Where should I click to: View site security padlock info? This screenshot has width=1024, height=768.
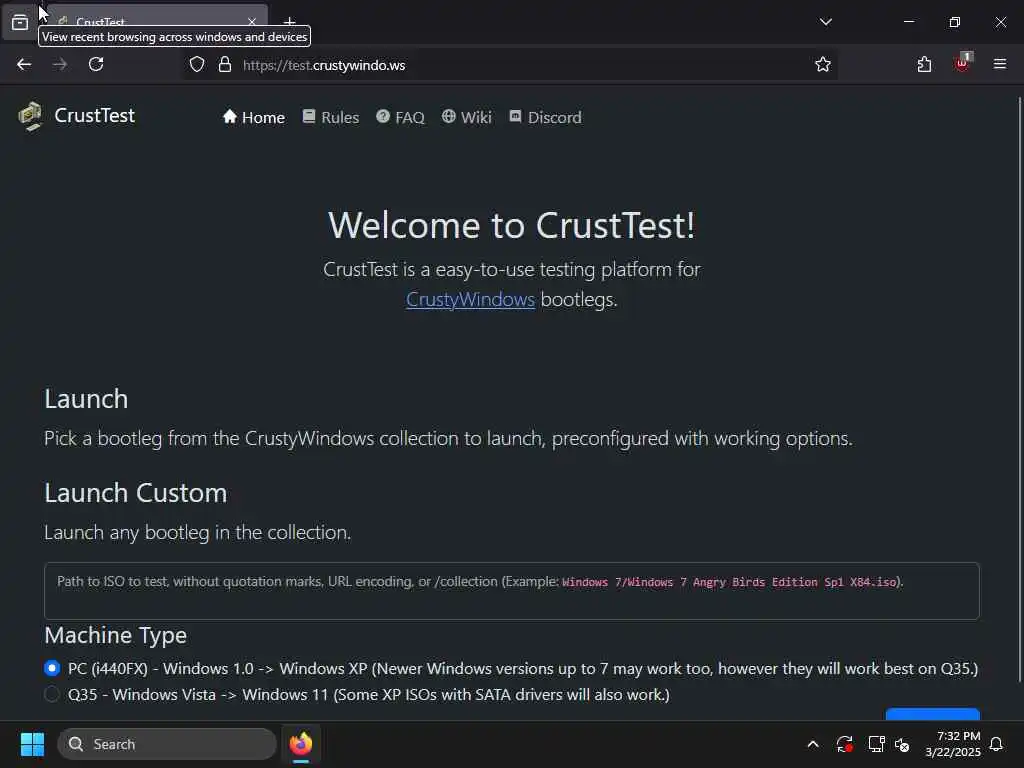(225, 65)
